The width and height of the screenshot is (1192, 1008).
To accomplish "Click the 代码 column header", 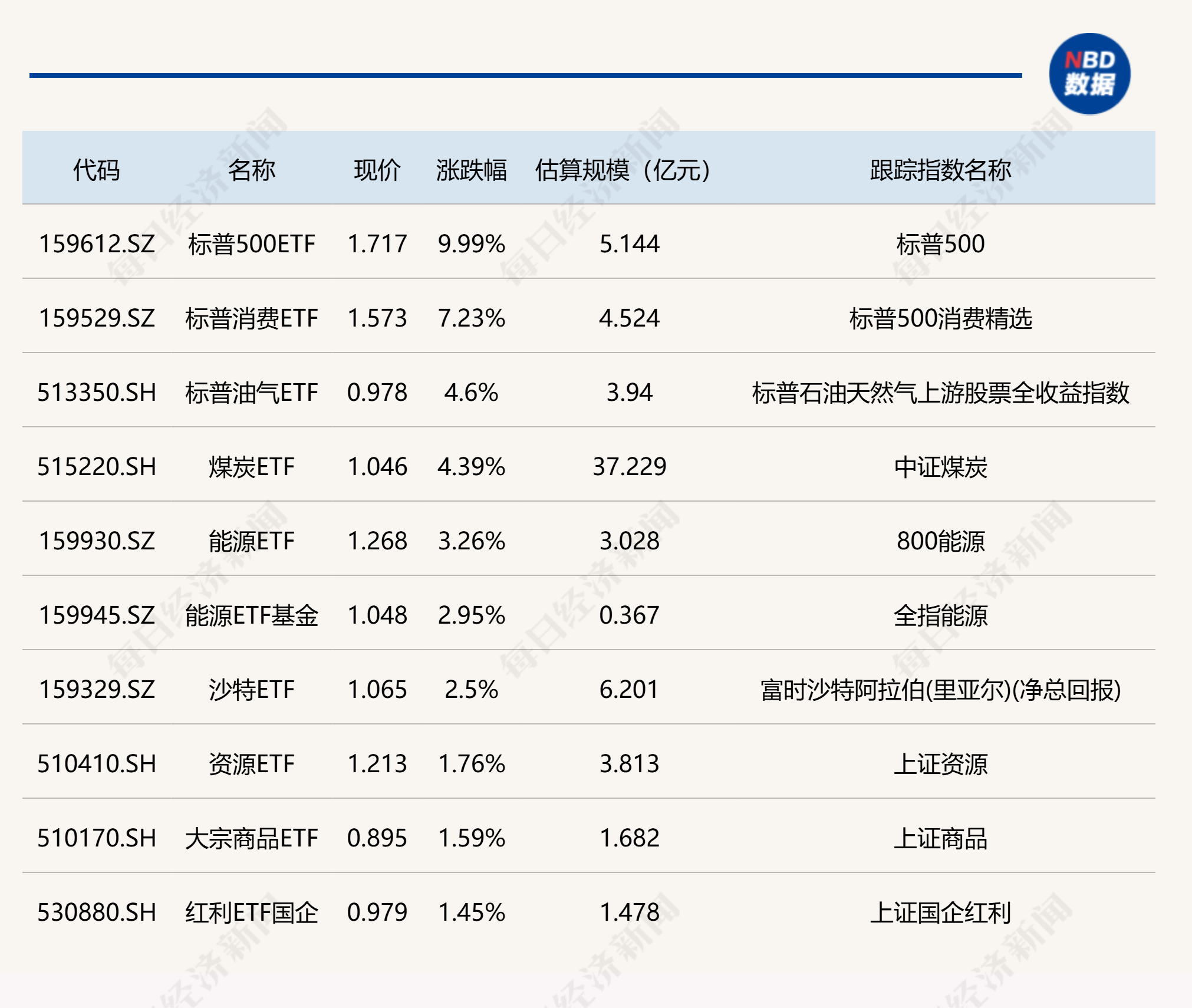I will 96,170.
